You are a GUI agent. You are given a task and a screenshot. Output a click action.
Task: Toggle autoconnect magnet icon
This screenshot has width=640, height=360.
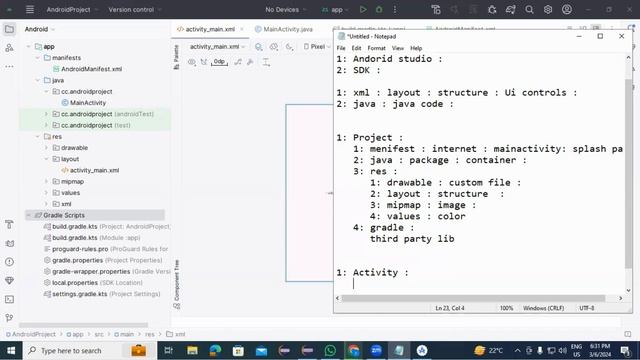click(204, 62)
